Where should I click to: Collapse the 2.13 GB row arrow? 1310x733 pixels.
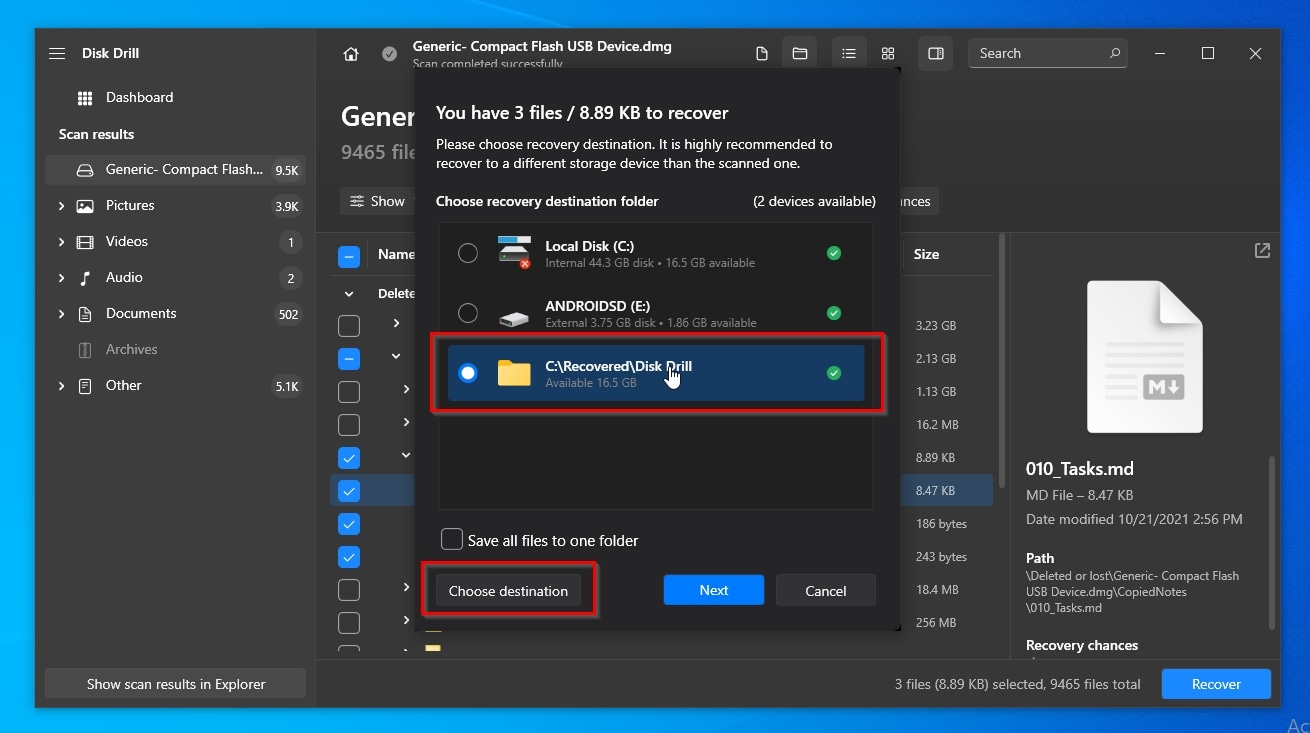pos(396,356)
